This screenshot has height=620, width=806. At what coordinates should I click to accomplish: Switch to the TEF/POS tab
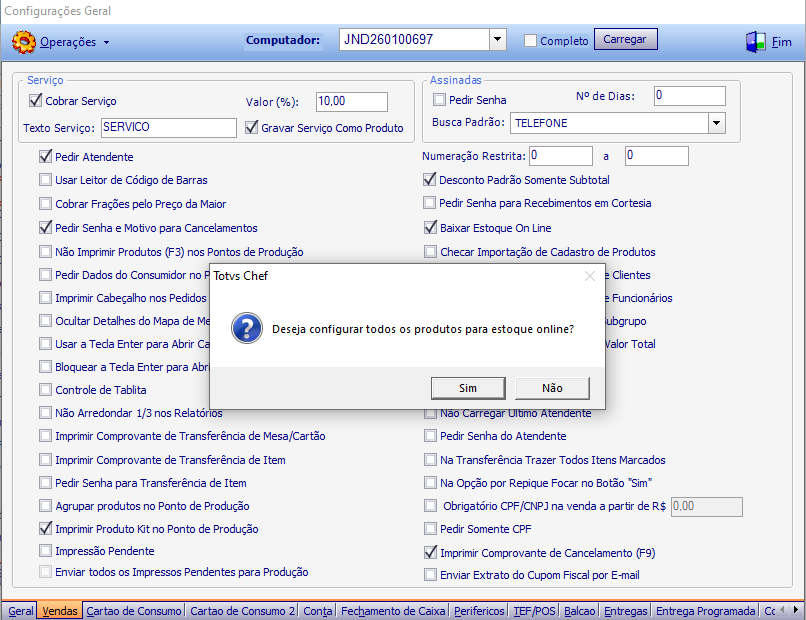click(535, 611)
